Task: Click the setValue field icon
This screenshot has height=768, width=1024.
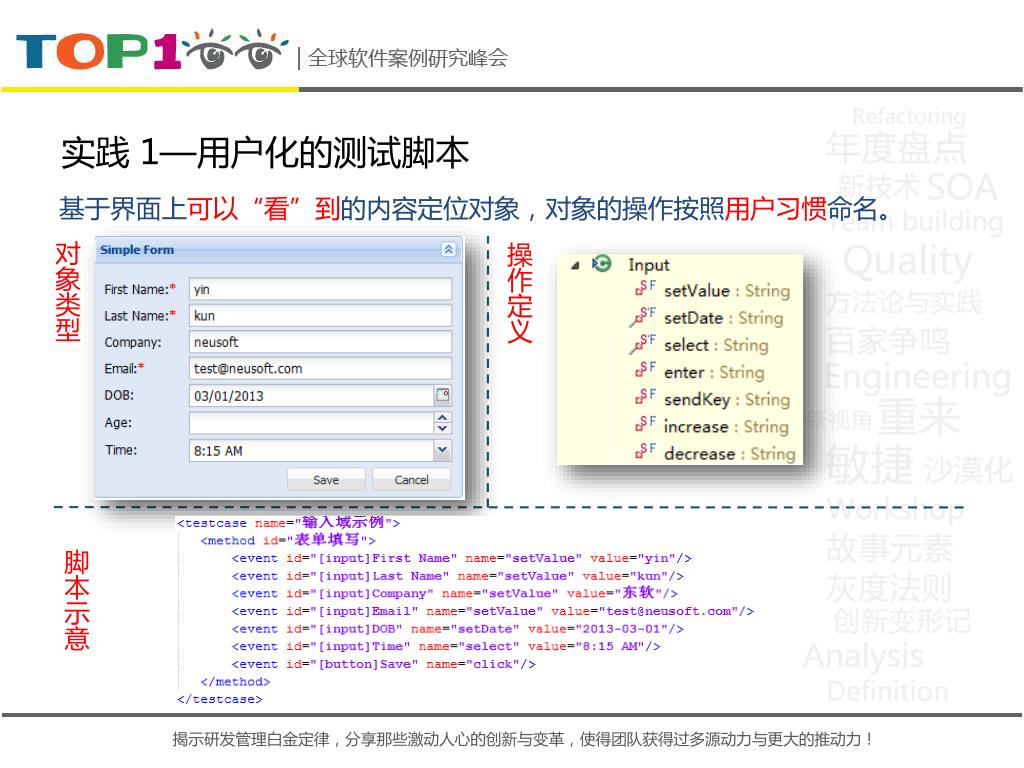Action: coord(645,288)
